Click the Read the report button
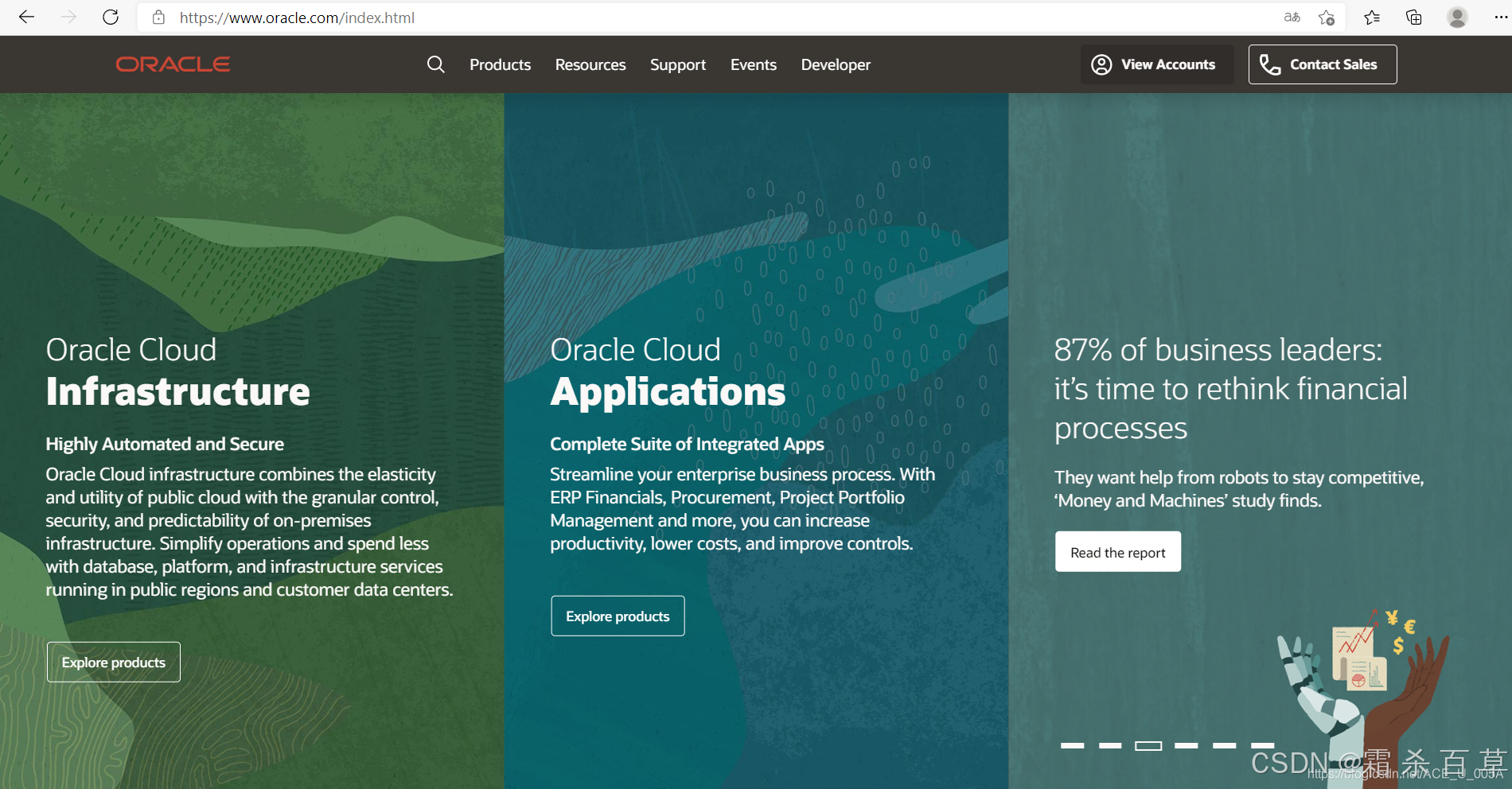Screen dimensions: 1512x789 coord(1118,552)
